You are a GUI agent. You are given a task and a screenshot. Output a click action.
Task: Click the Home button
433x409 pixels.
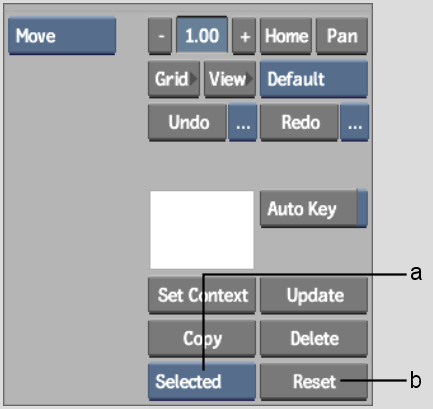286,36
